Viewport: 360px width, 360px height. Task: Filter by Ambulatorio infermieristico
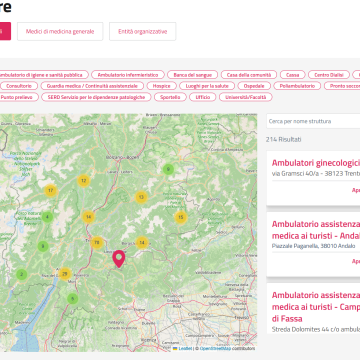128,75
